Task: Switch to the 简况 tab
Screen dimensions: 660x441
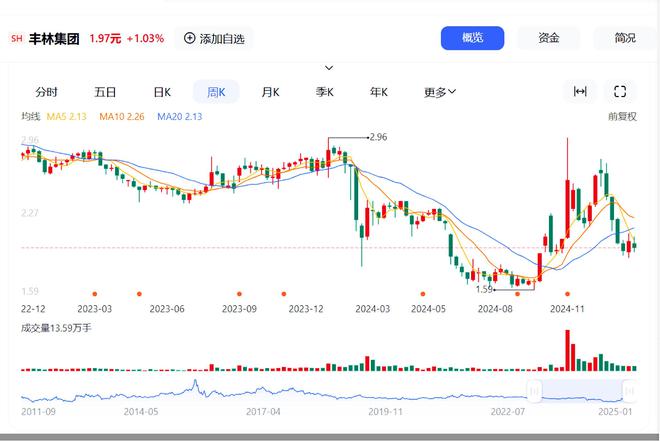Action: pos(625,38)
